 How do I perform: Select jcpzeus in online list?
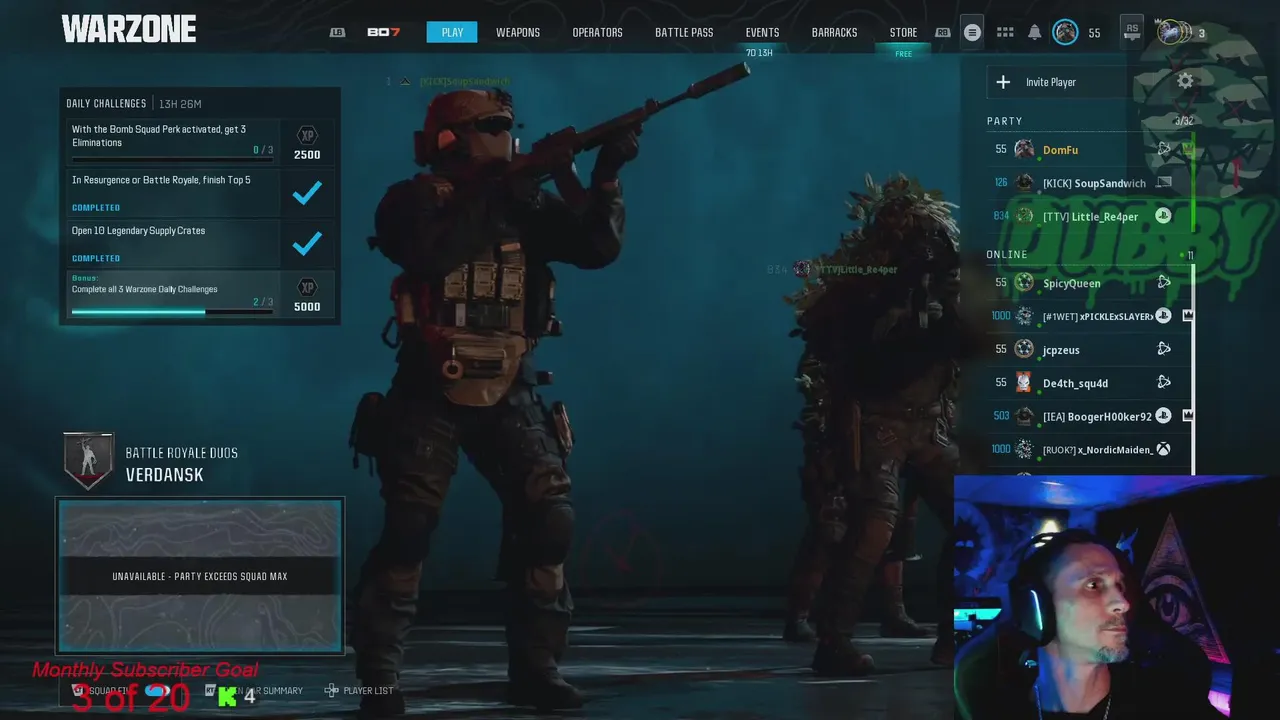tap(1087, 349)
